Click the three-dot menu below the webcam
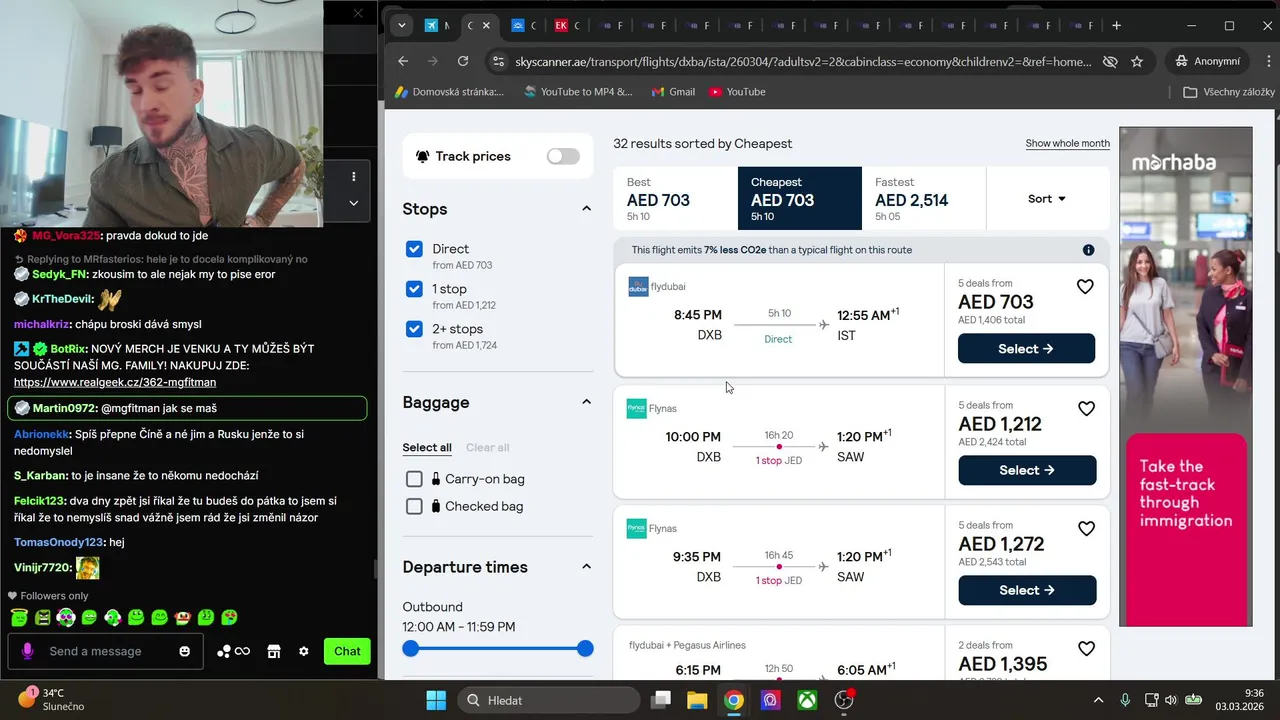The image size is (1280, 720). click(353, 176)
